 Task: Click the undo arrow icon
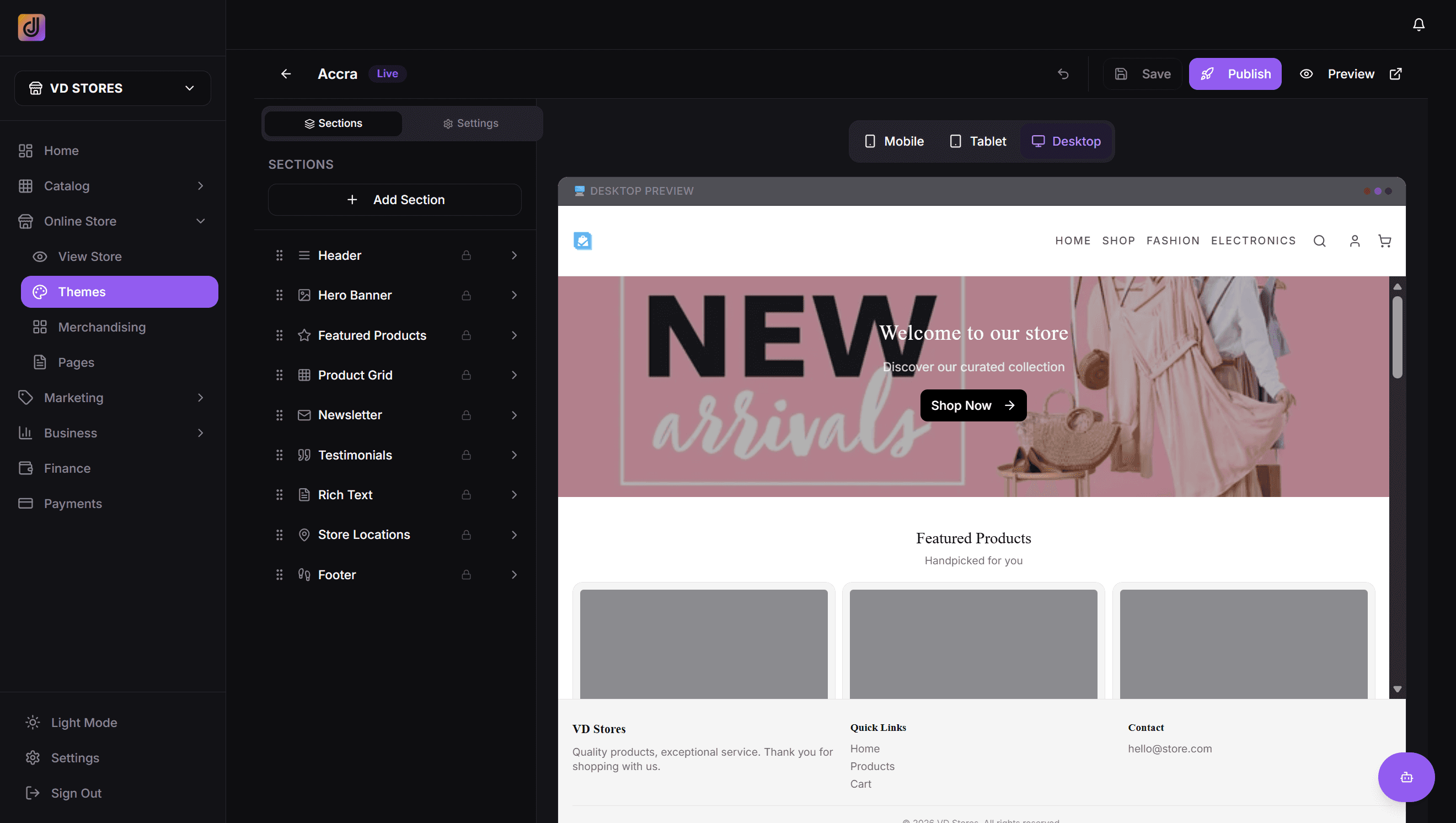tap(1063, 74)
